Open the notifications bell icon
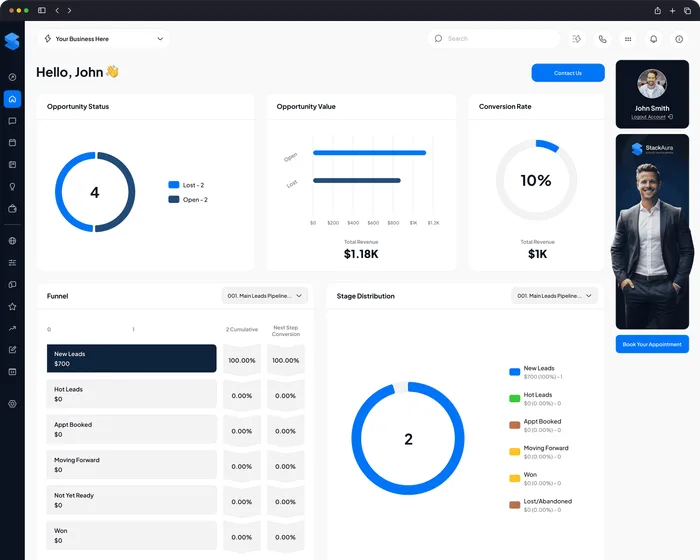 [654, 39]
